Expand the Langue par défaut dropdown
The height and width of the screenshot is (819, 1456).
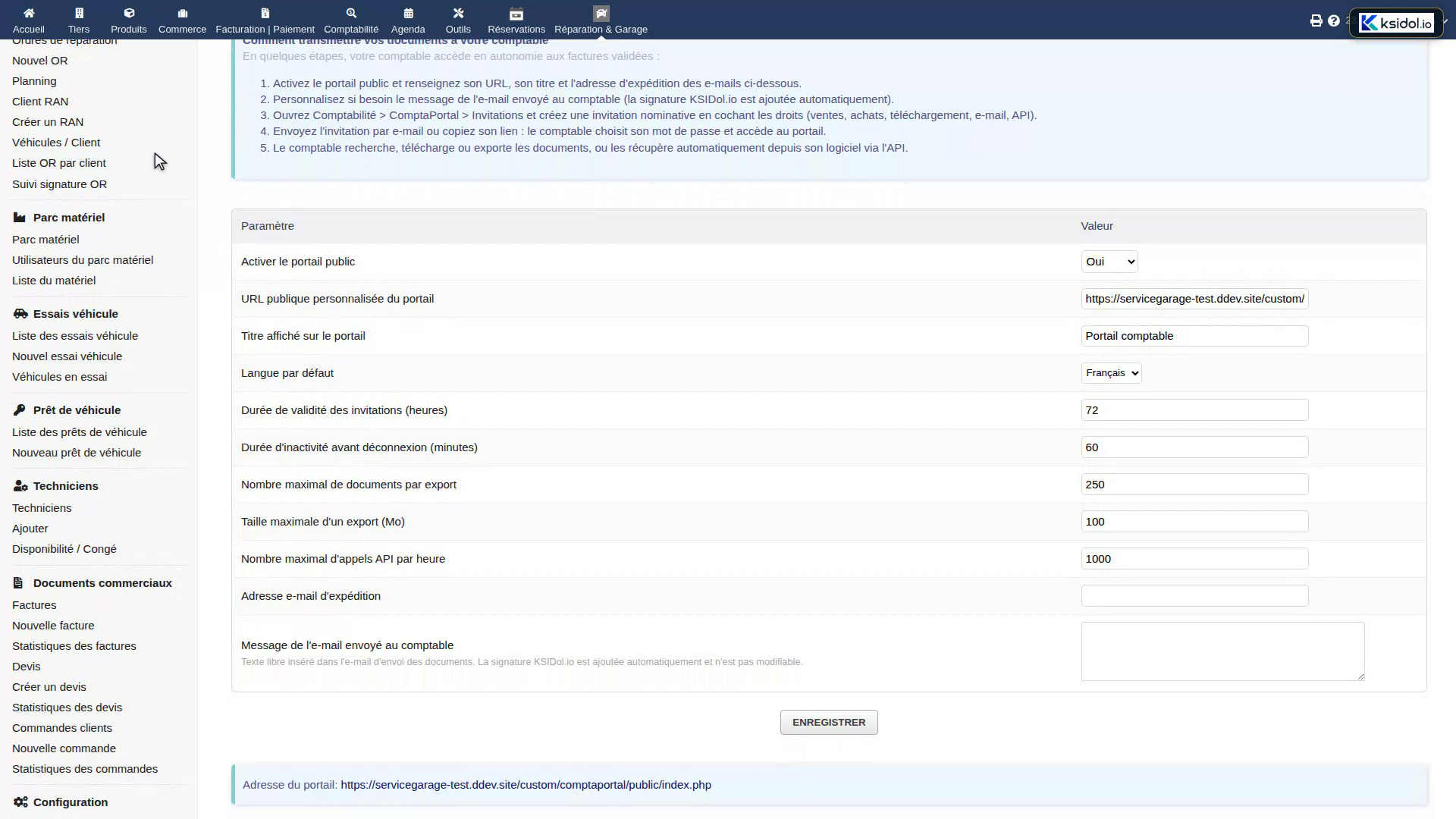coord(1111,373)
